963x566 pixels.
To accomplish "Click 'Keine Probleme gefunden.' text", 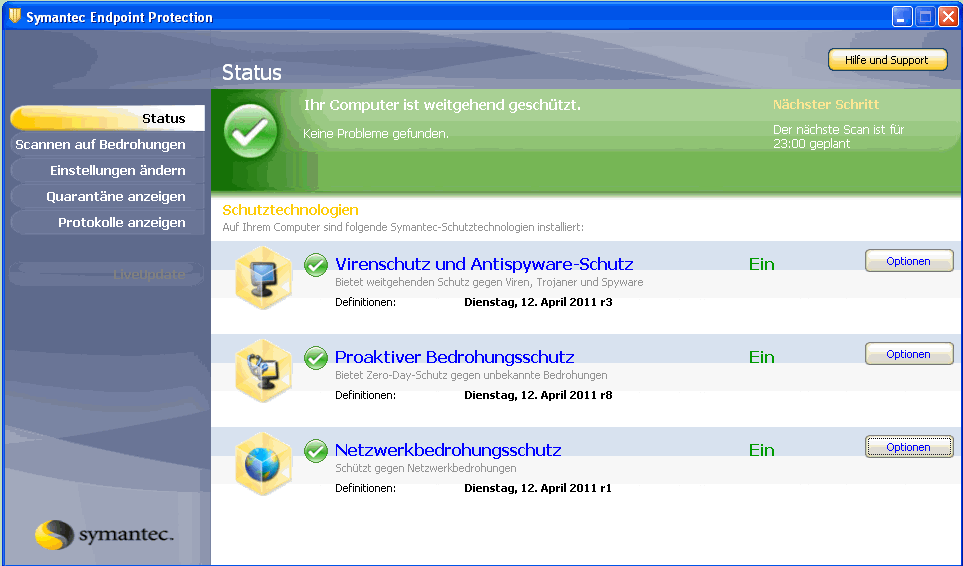I will tap(376, 133).
